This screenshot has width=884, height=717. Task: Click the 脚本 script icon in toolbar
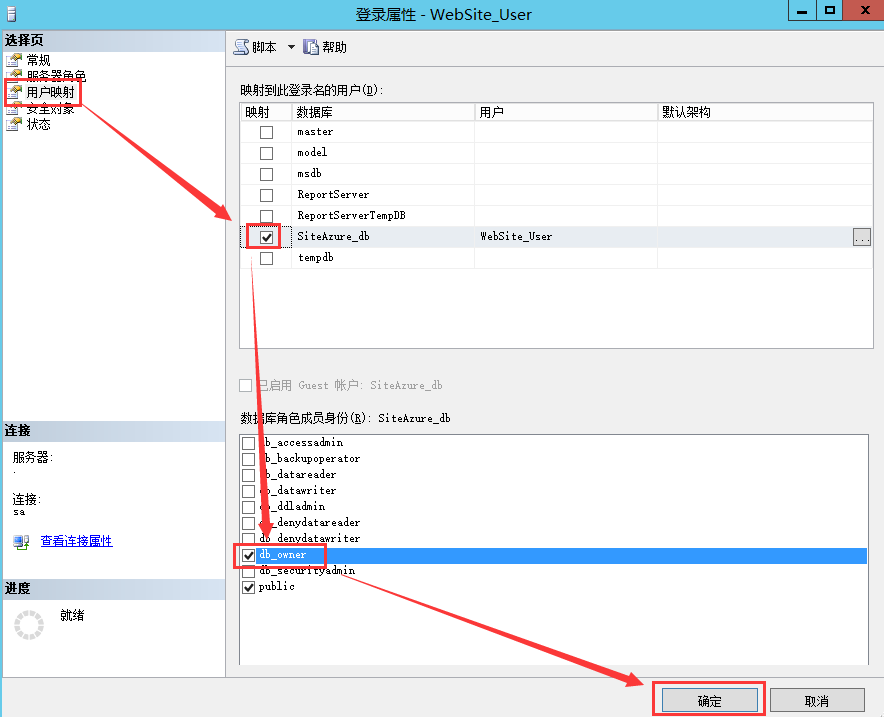[x=242, y=47]
